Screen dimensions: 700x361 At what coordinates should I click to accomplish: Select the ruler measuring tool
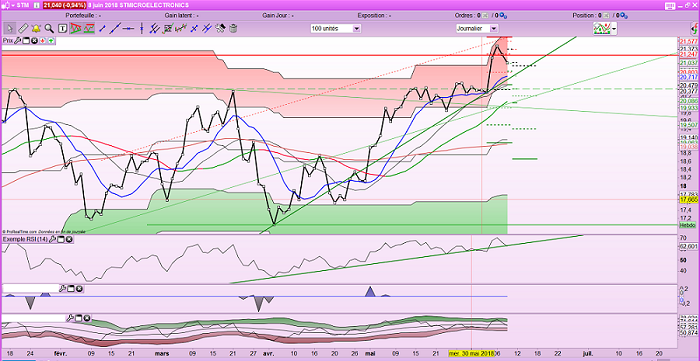click(x=23, y=29)
